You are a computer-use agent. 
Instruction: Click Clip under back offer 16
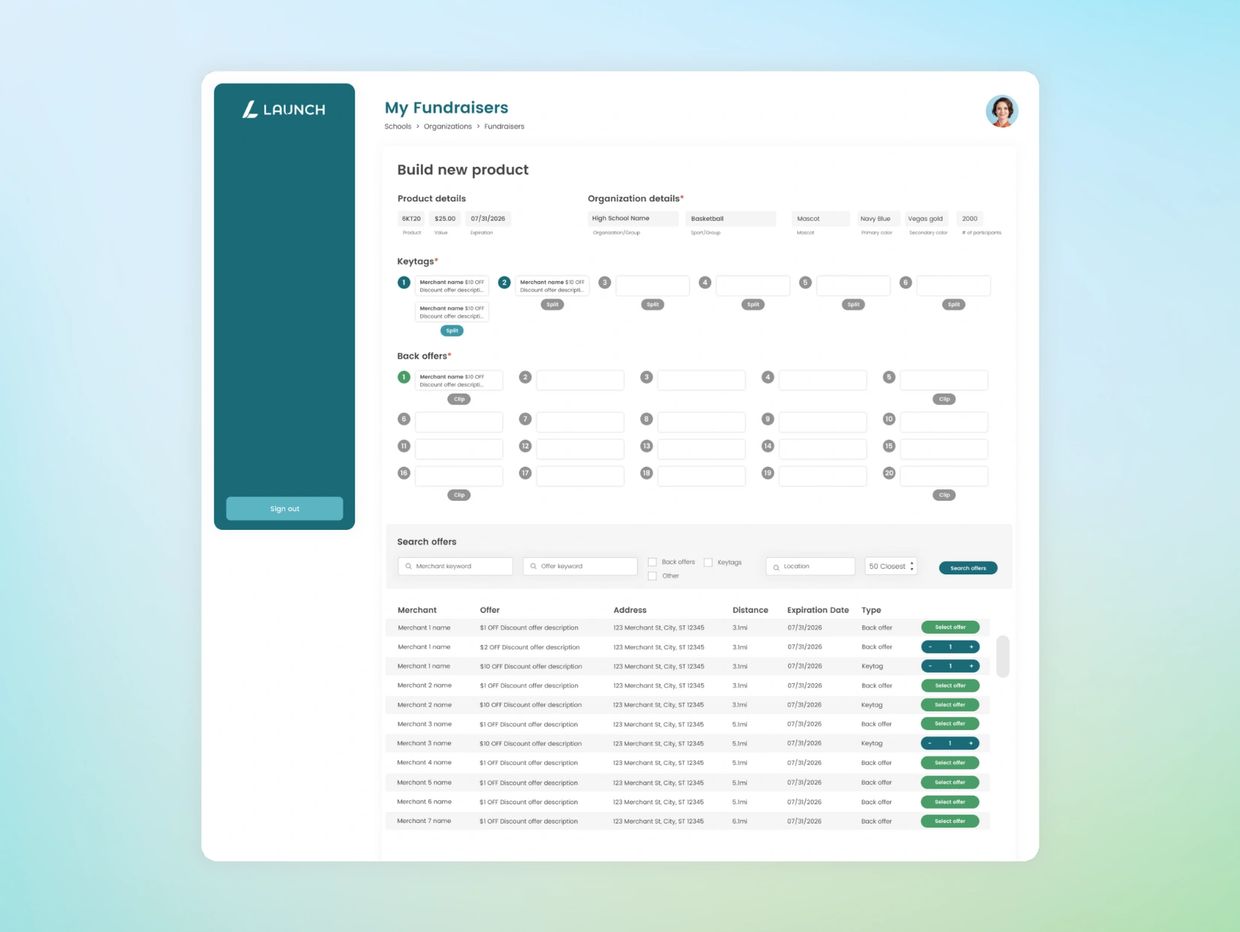459,495
